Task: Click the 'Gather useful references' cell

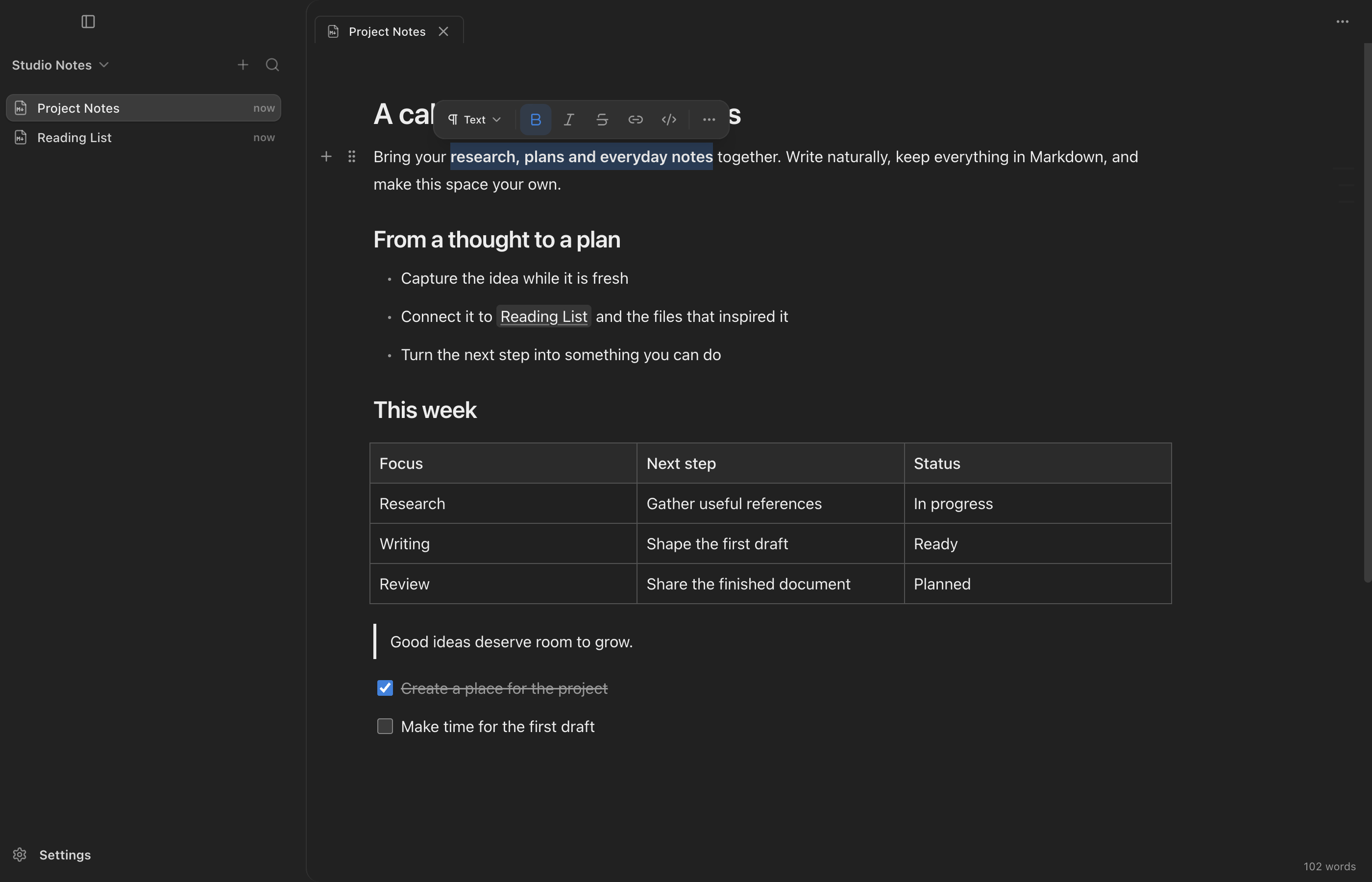Action: pyautogui.click(x=771, y=503)
